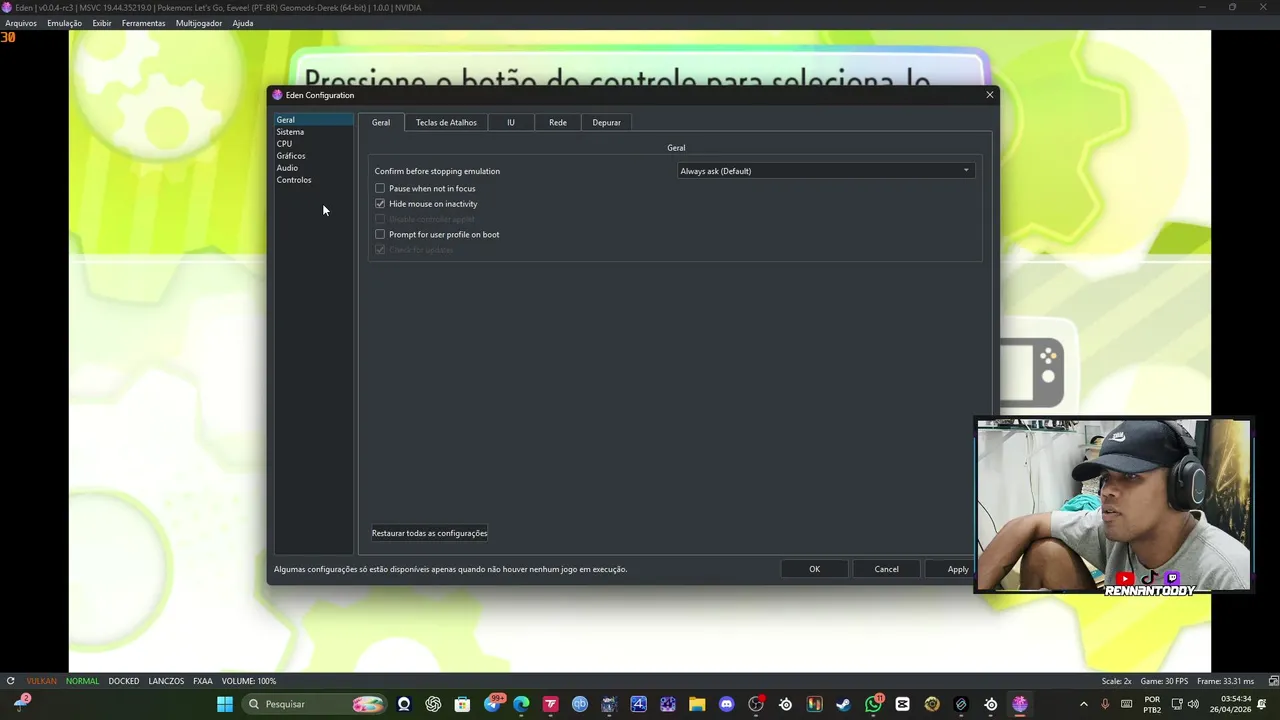Show hidden system tray icons
The height and width of the screenshot is (720, 1280).
[1083, 704]
